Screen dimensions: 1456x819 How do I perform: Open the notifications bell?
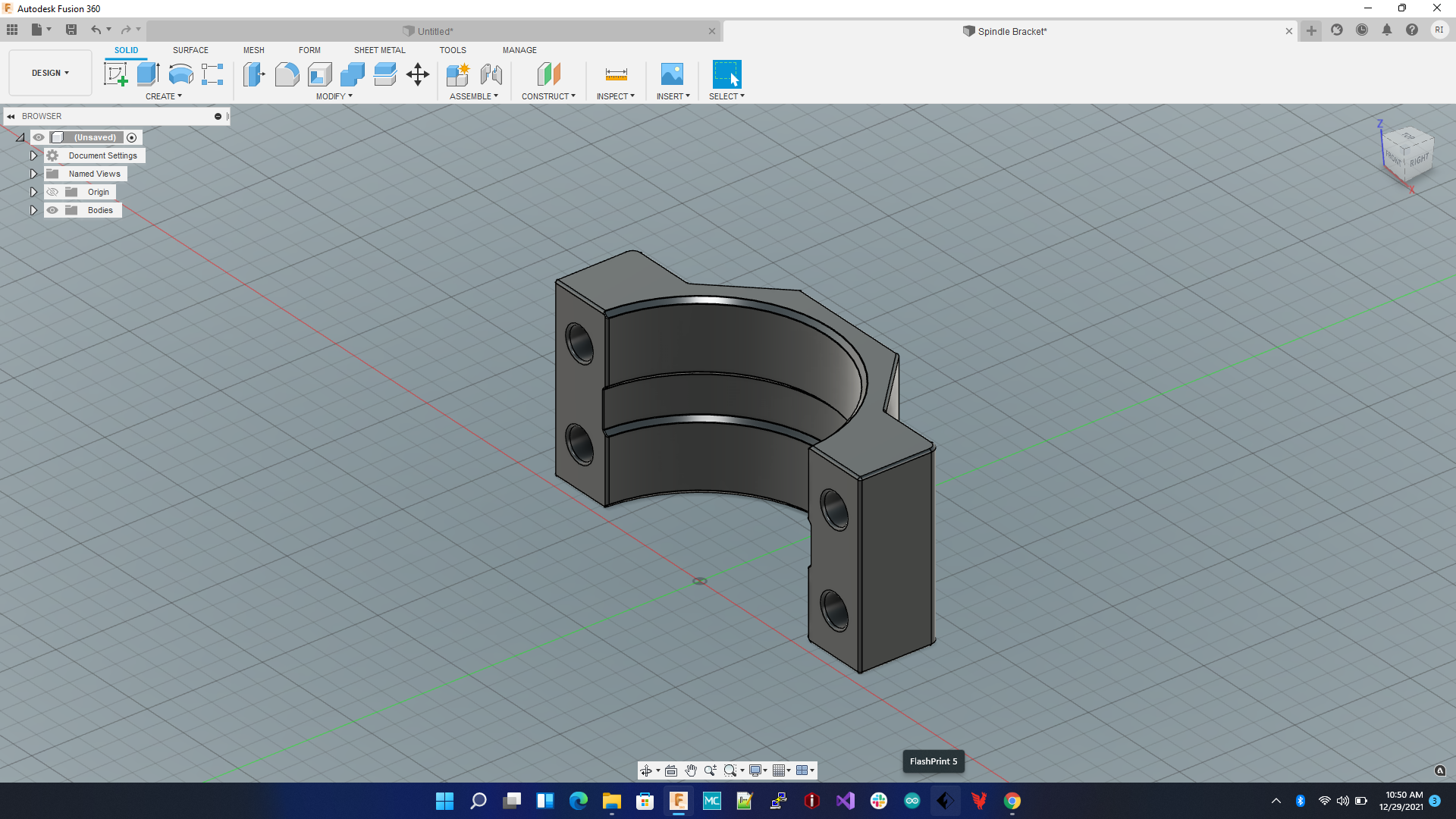1387,30
